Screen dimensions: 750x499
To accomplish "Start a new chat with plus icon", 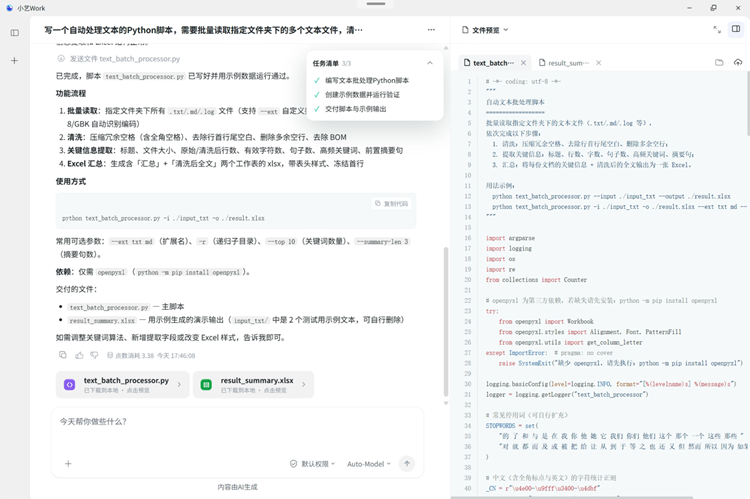I will [x=14, y=61].
